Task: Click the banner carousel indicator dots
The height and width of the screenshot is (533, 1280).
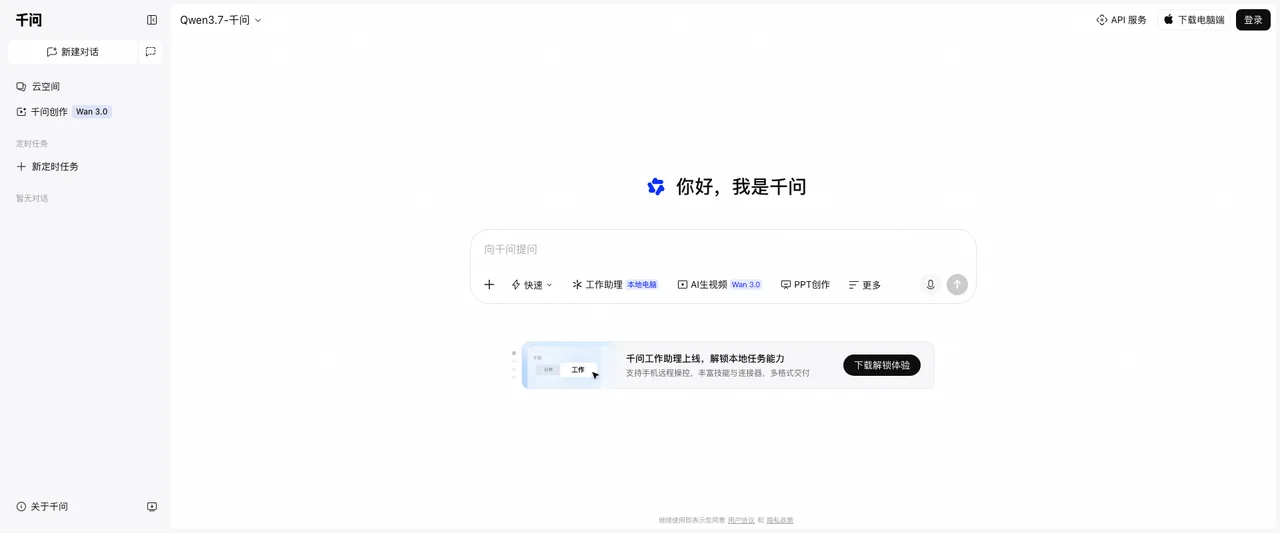Action: (x=514, y=365)
